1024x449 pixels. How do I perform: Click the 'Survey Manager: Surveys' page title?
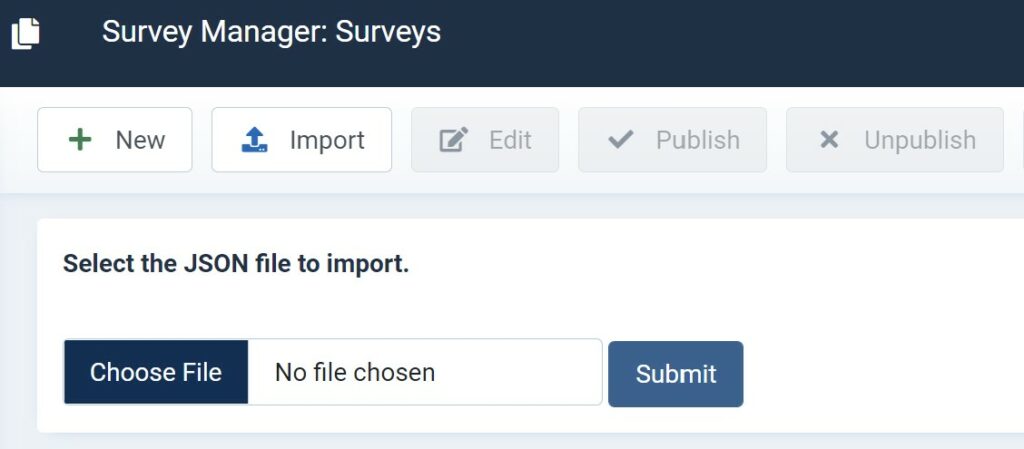(271, 32)
